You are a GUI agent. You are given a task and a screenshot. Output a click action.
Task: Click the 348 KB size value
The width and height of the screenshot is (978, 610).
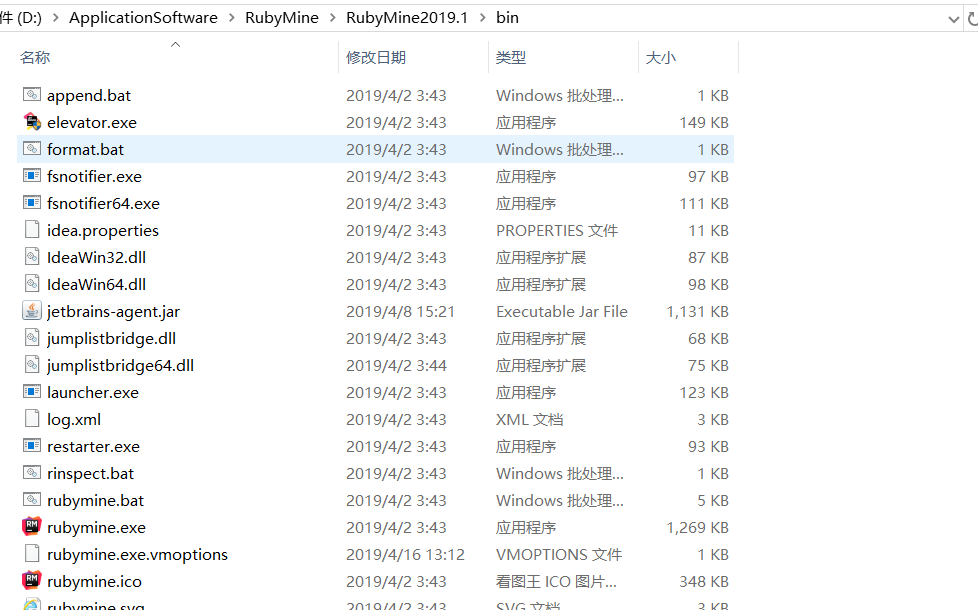pos(704,581)
